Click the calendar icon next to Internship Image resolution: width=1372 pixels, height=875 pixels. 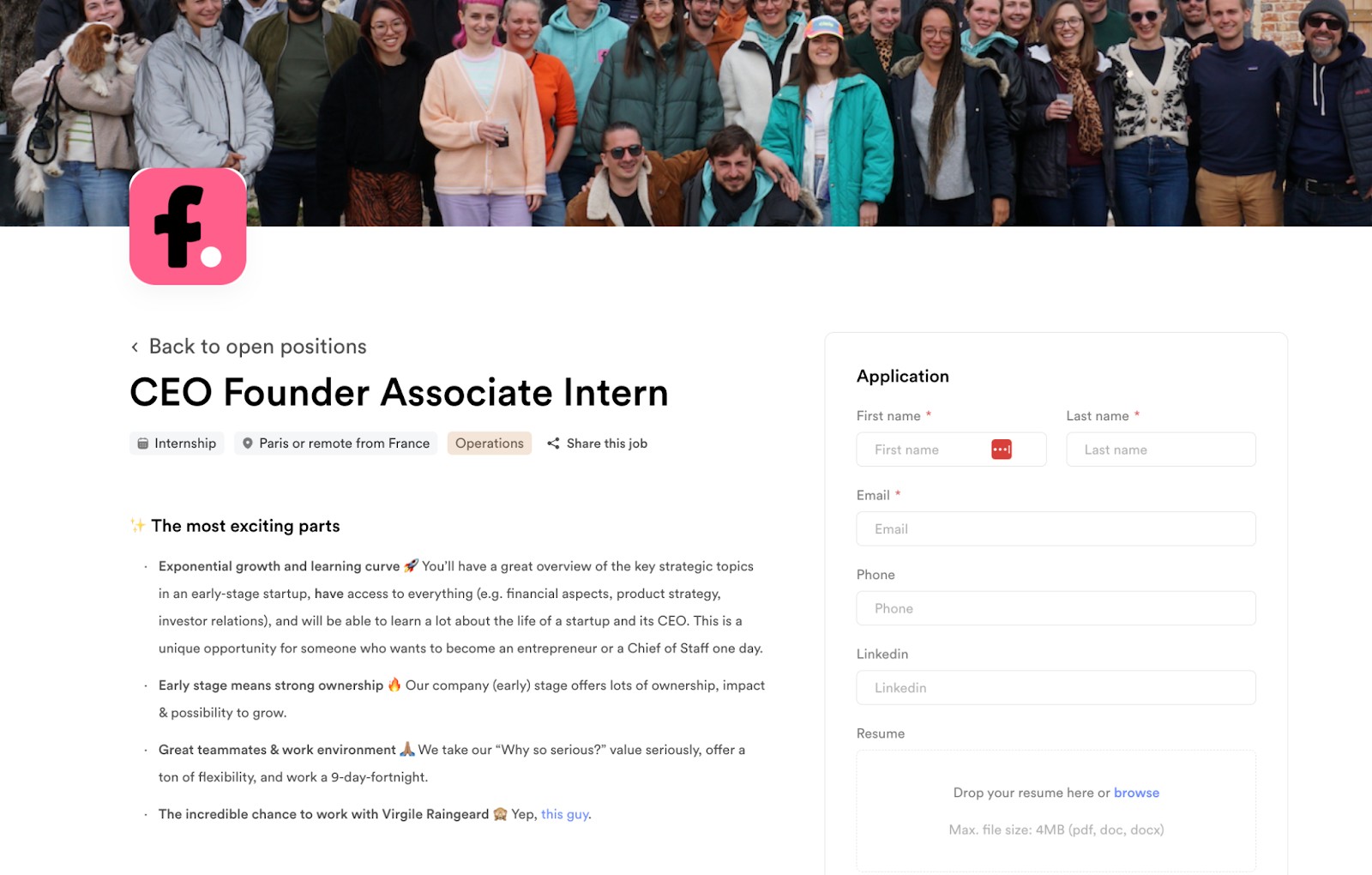[143, 444]
